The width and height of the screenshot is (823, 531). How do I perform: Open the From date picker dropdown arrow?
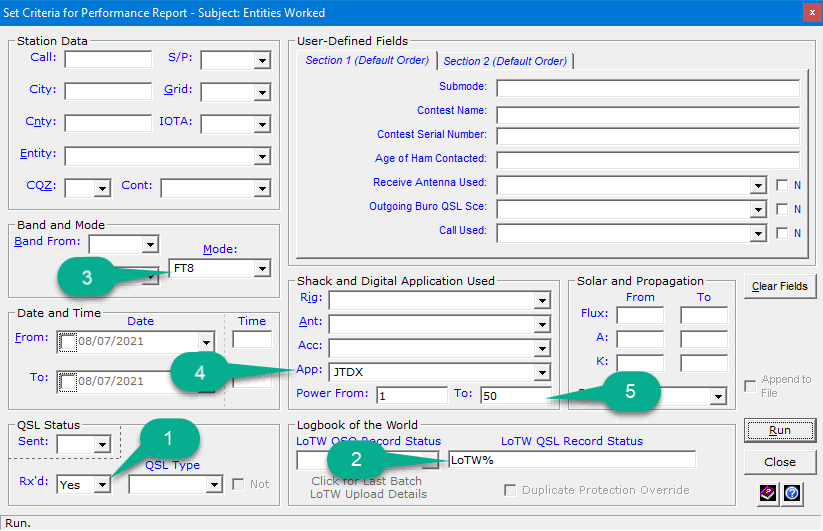(x=206, y=343)
